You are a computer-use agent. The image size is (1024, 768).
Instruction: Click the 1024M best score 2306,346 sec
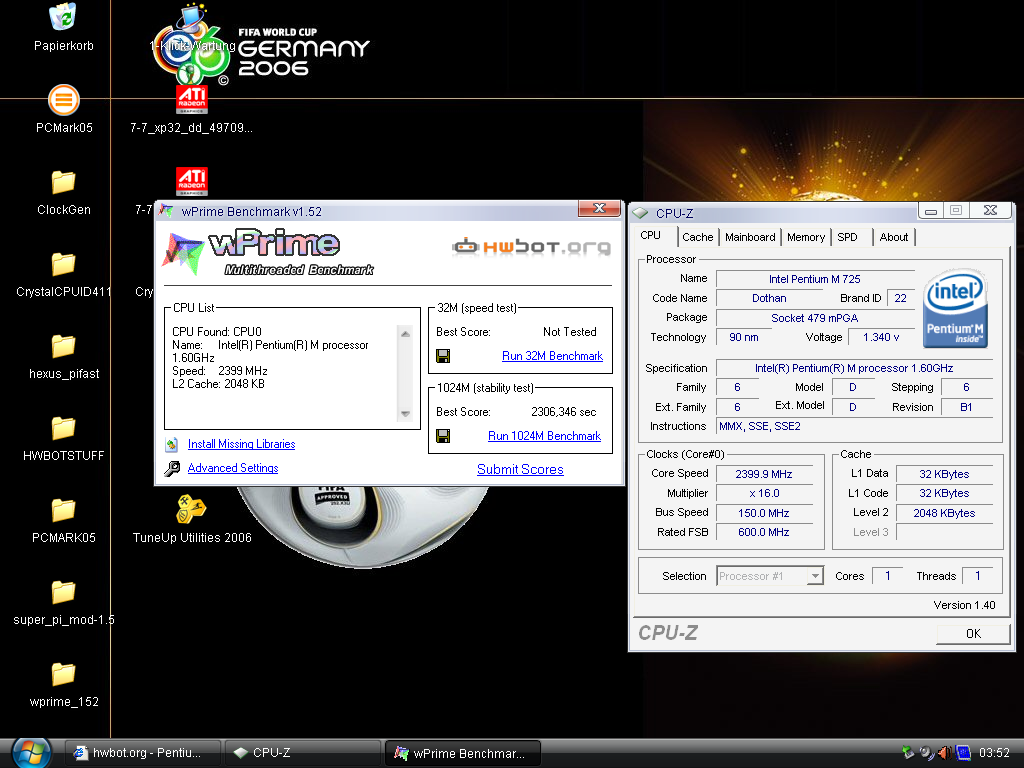564,412
